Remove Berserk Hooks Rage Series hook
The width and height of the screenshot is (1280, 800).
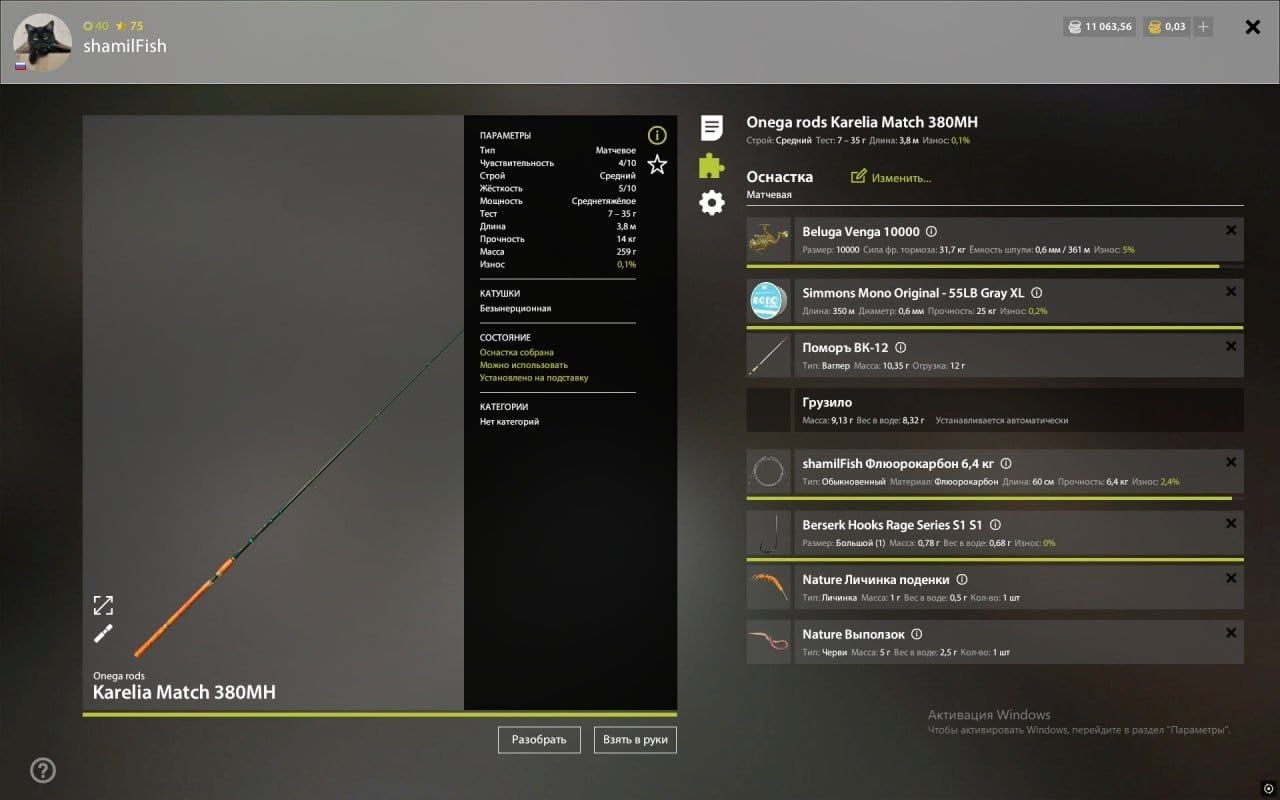pyautogui.click(x=1231, y=523)
